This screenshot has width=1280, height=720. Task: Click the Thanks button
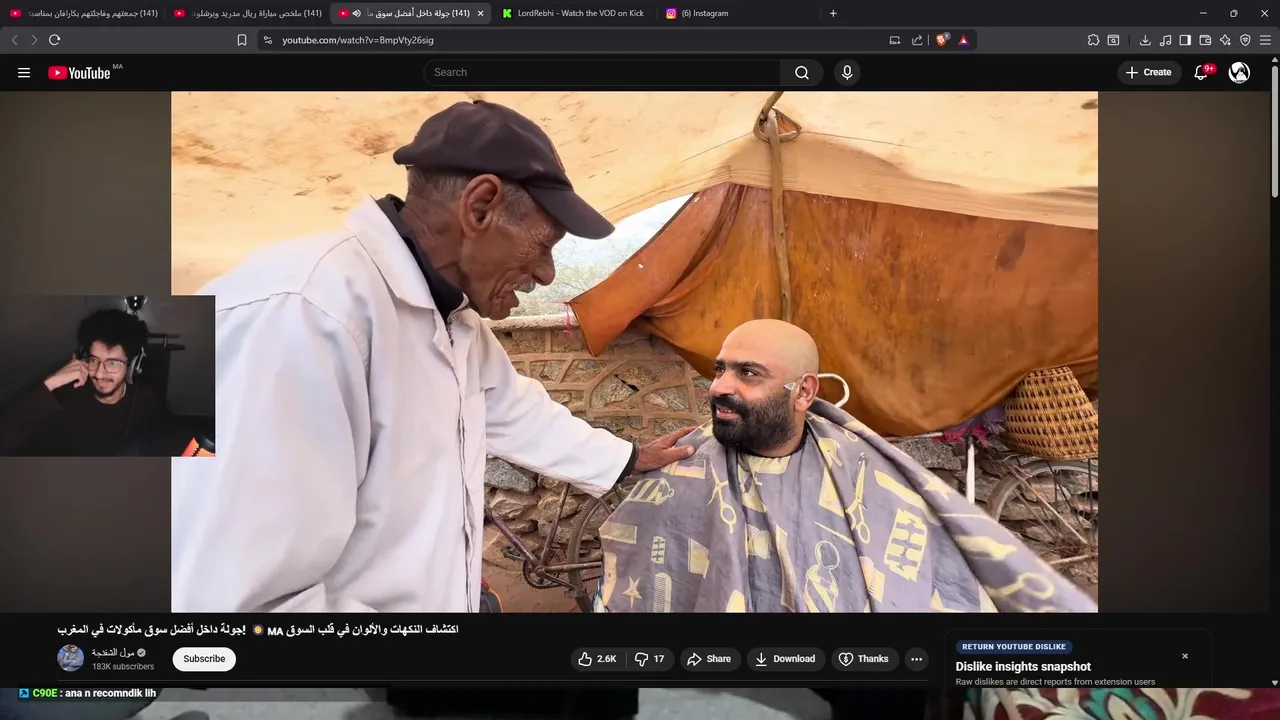tap(863, 659)
